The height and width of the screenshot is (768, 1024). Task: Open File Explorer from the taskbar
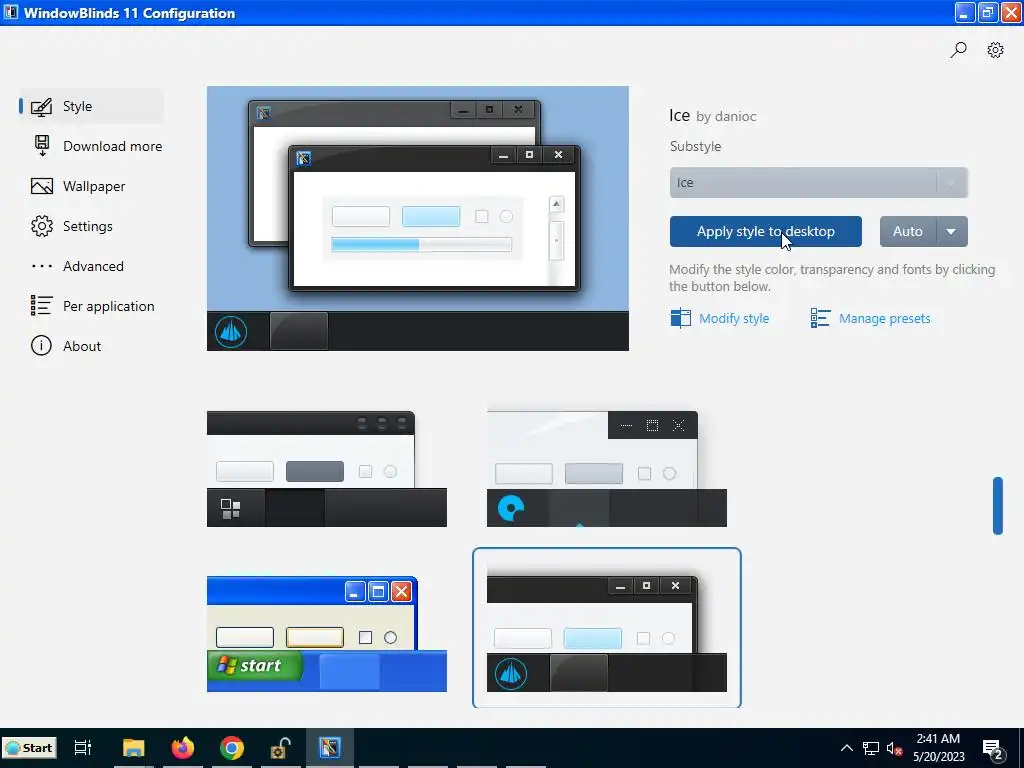[x=133, y=748]
